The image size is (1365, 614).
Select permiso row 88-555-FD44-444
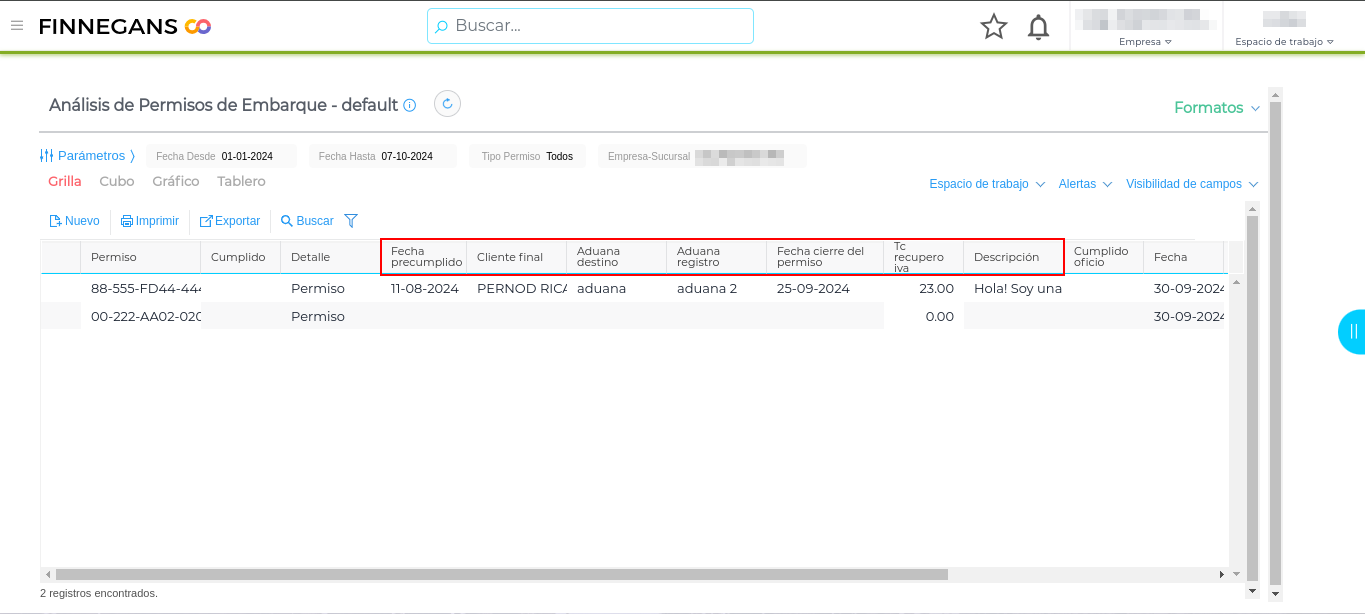click(141, 288)
